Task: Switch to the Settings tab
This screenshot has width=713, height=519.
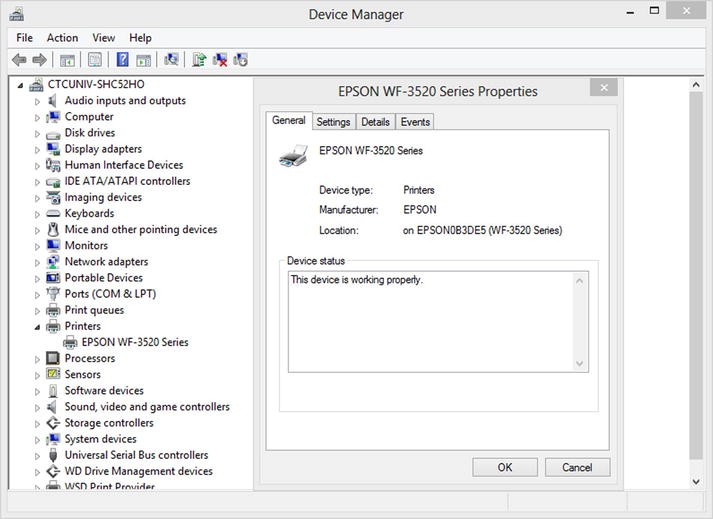Action: click(333, 122)
